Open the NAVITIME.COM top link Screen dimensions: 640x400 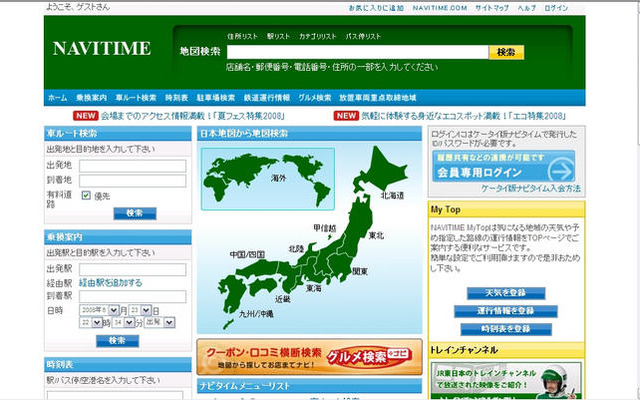tap(440, 8)
